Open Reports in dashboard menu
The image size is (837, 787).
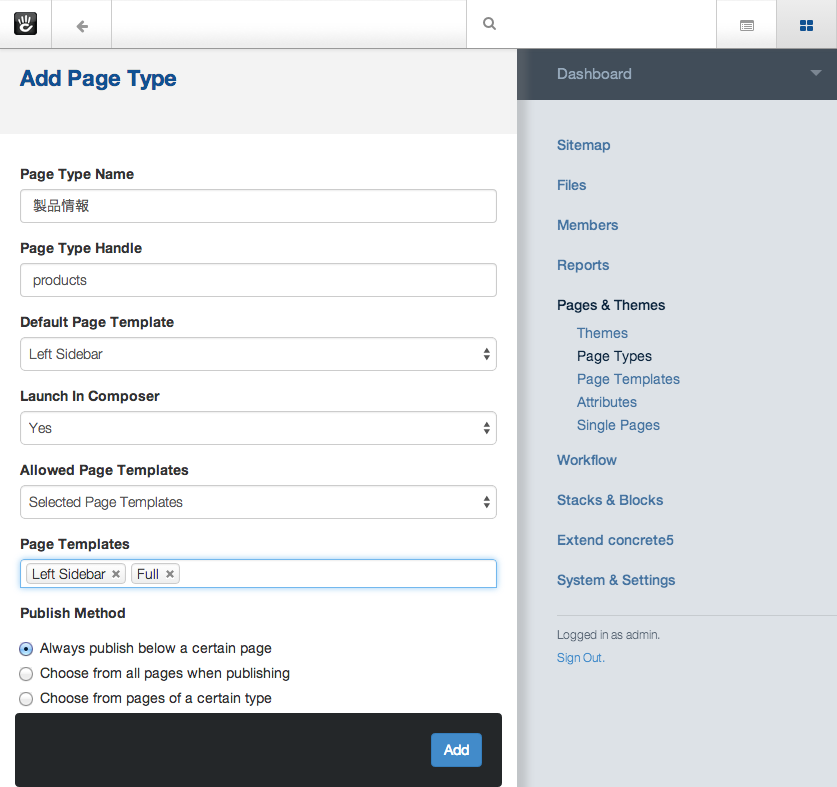(x=583, y=265)
